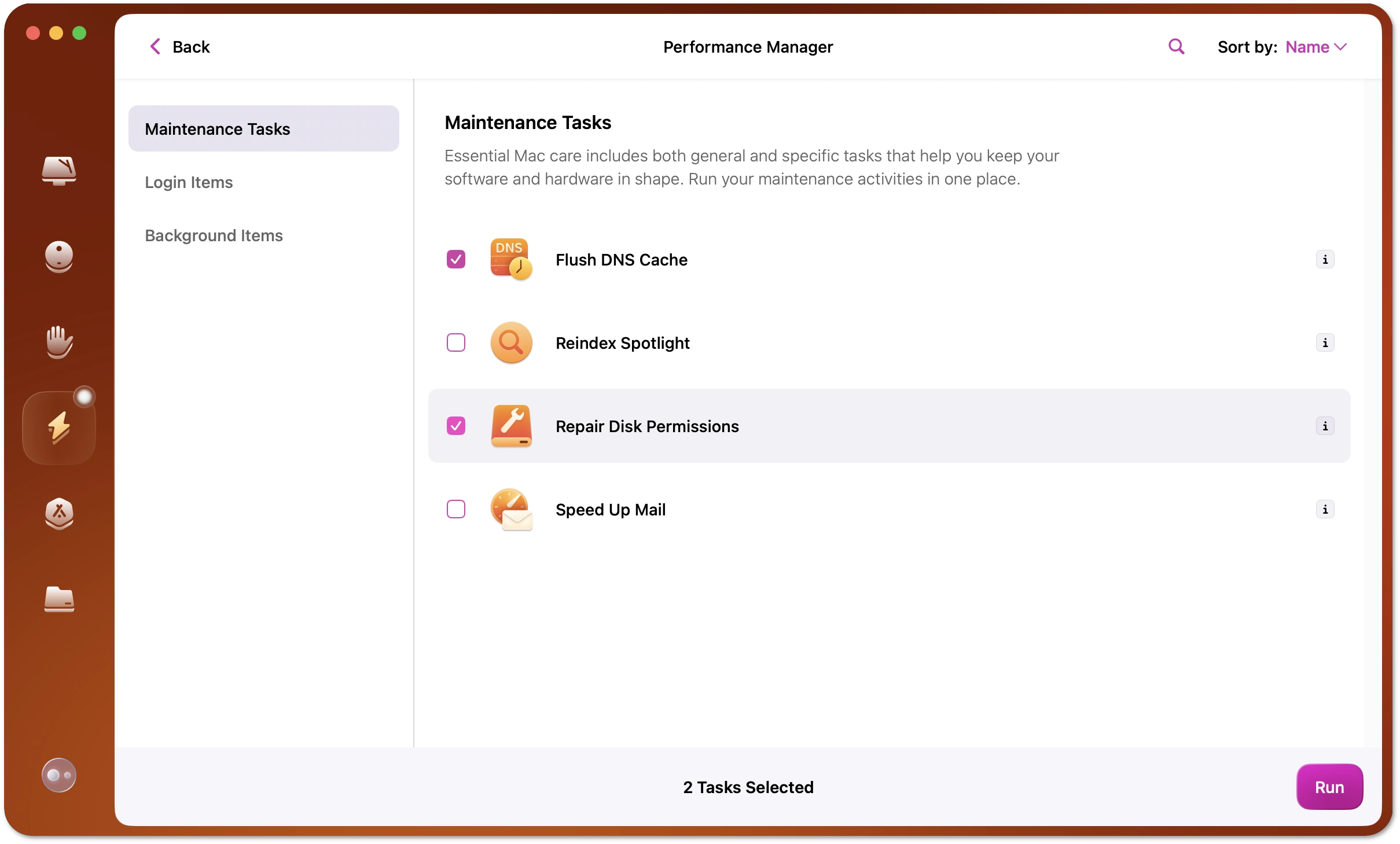Click the Repair Disk Permissions icon
This screenshot has width=1400, height=844.
pyautogui.click(x=511, y=426)
